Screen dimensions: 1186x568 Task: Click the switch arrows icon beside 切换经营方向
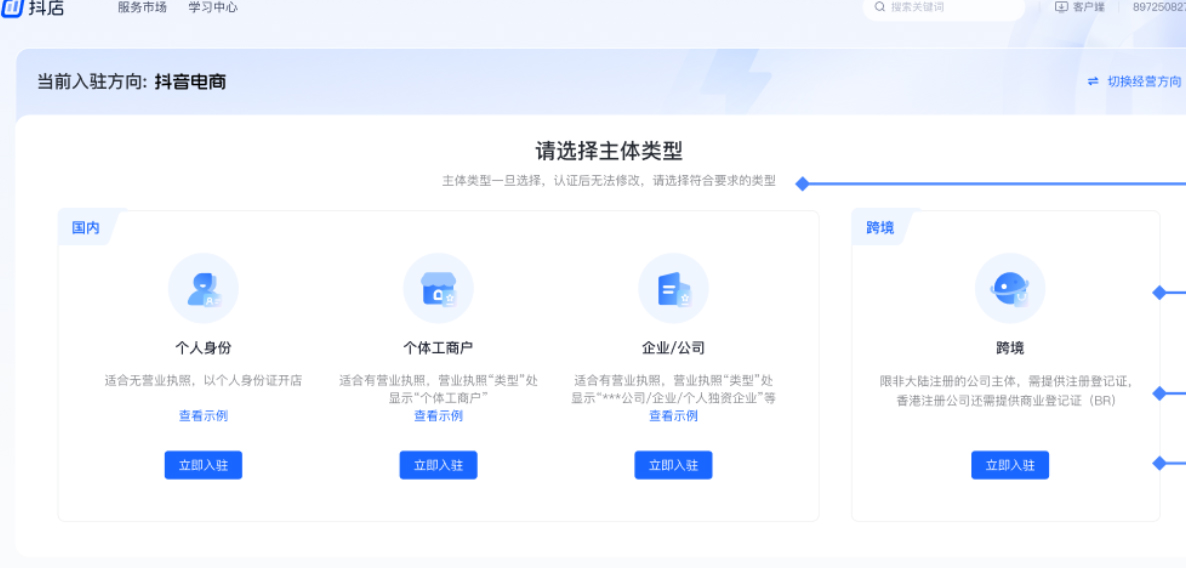point(1093,82)
